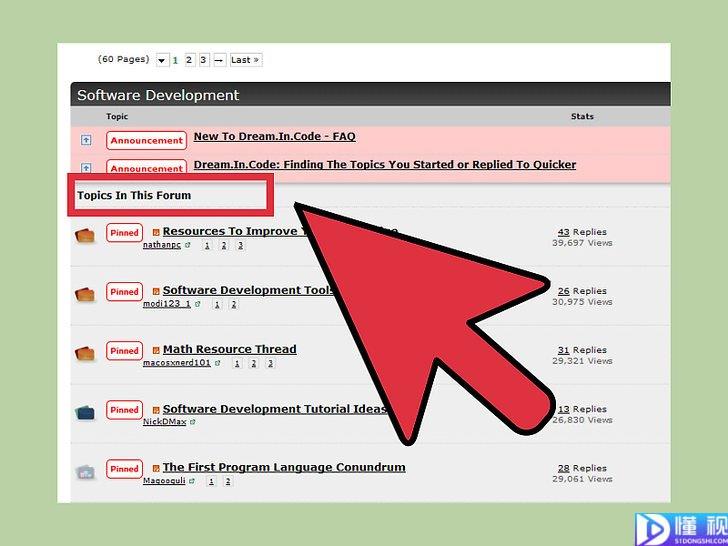Click grey folder icon of Conundrum row
Screen dimensions: 728x546
[85, 472]
